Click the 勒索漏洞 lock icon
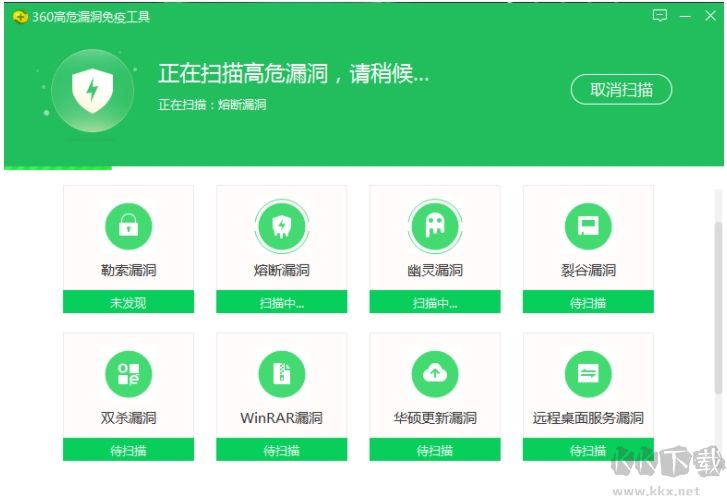Image resolution: width=727 pixels, height=498 pixels. (x=128, y=226)
